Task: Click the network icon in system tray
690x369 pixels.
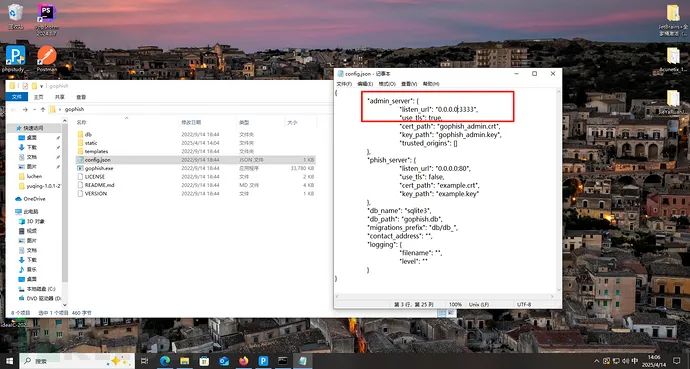Action: [616, 361]
